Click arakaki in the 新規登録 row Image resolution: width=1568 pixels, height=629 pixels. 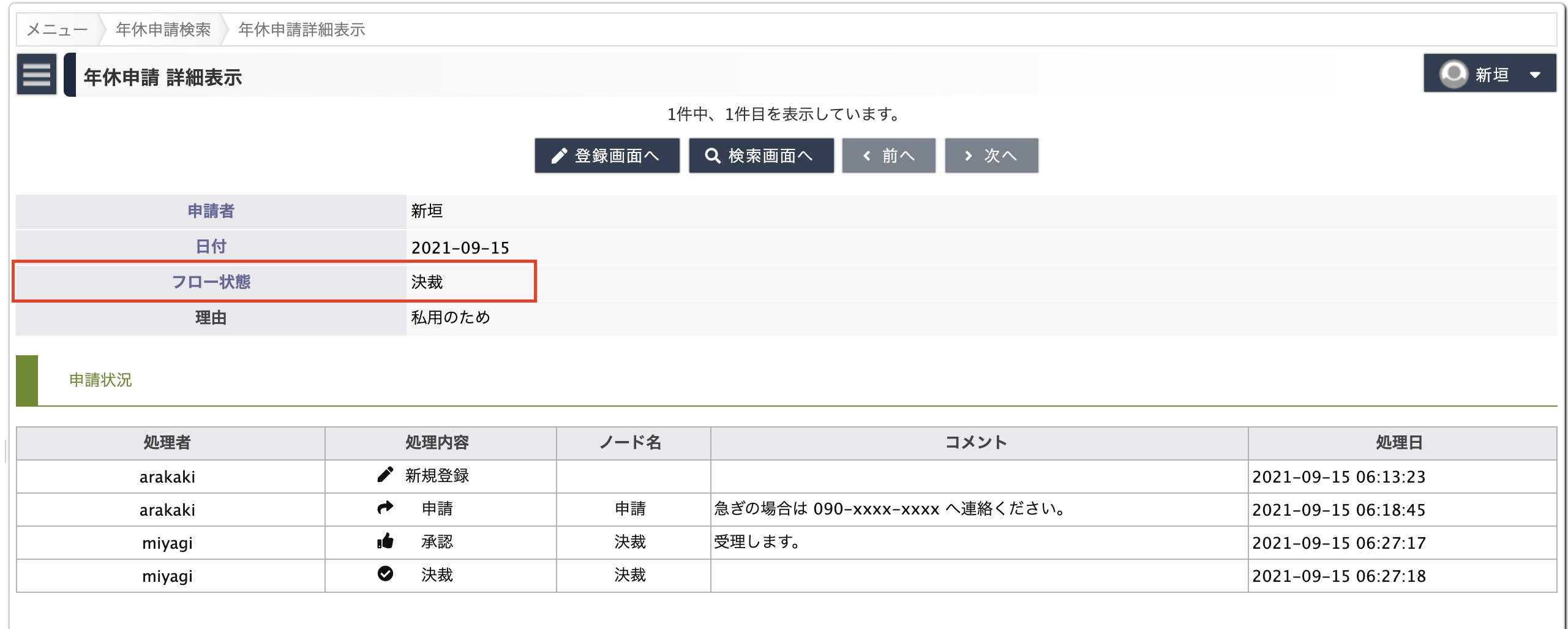coord(167,477)
